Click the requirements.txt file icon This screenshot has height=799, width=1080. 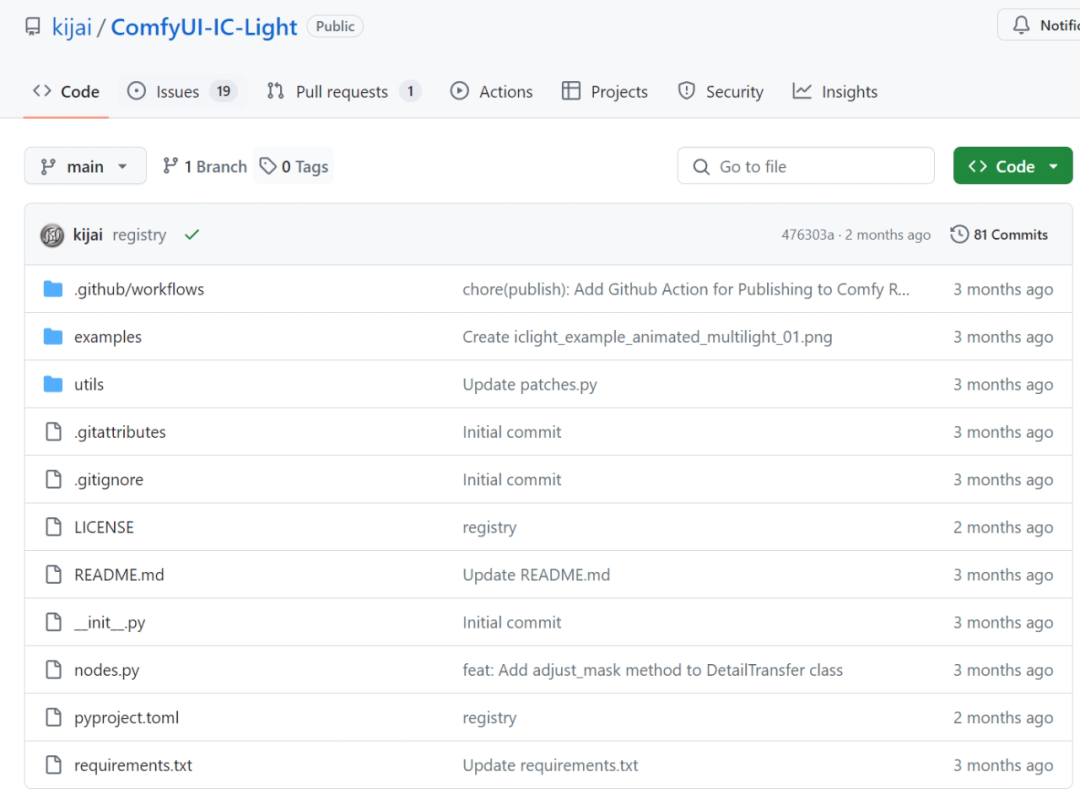pyautogui.click(x=53, y=765)
